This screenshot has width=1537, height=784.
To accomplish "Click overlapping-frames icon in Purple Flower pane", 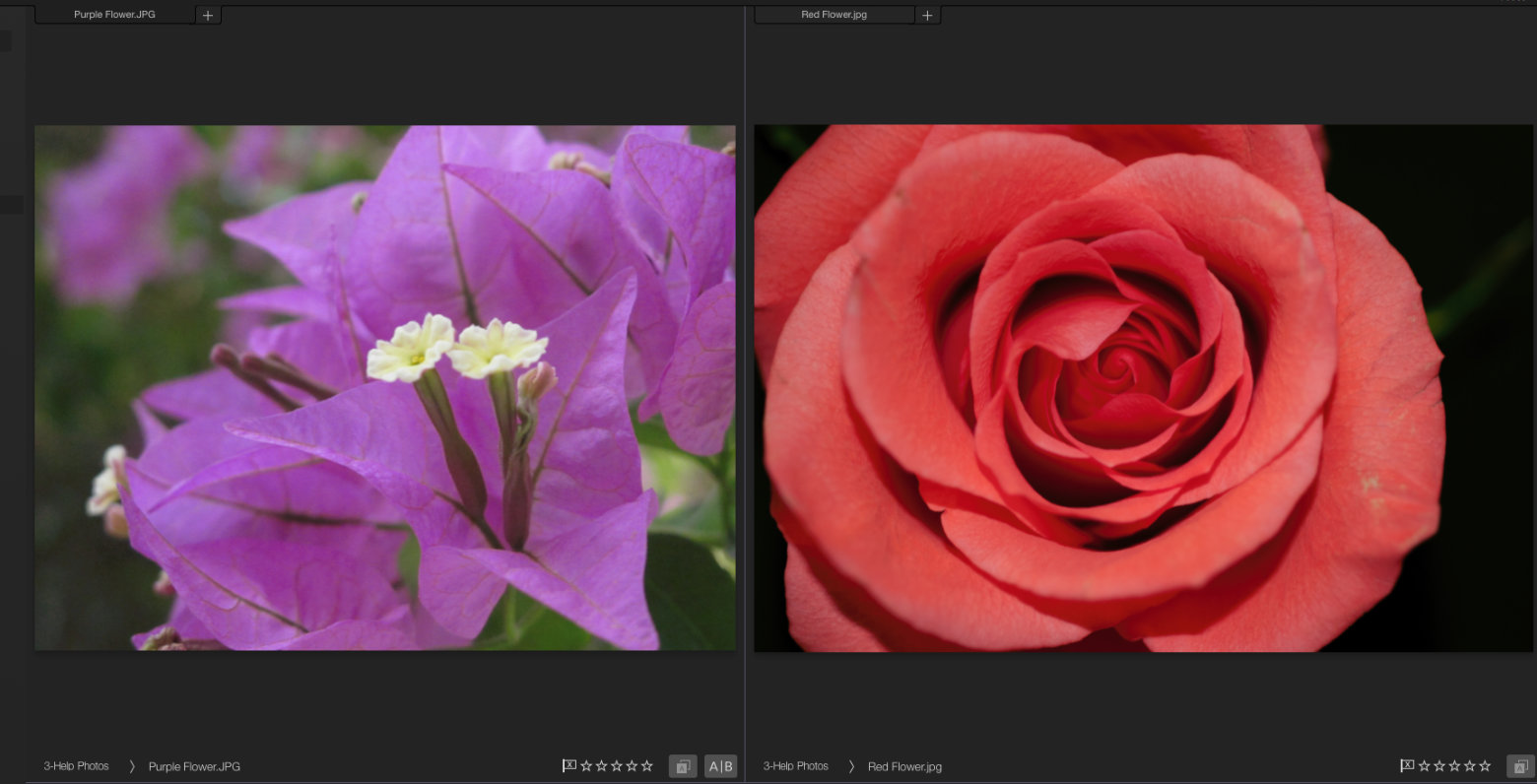I will [683, 766].
